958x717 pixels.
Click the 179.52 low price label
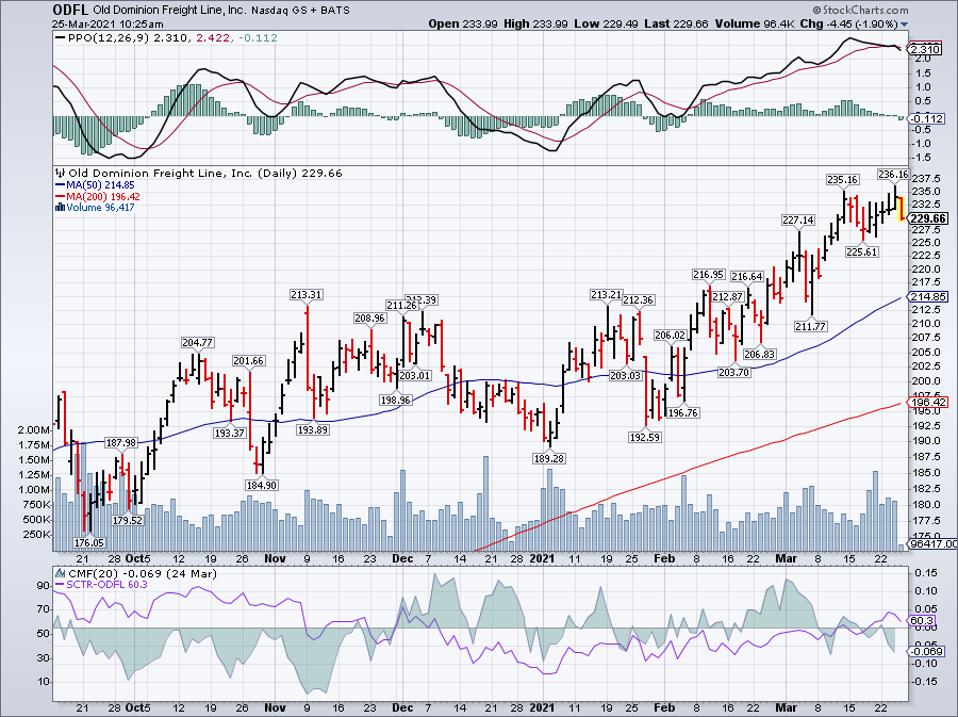tap(127, 520)
